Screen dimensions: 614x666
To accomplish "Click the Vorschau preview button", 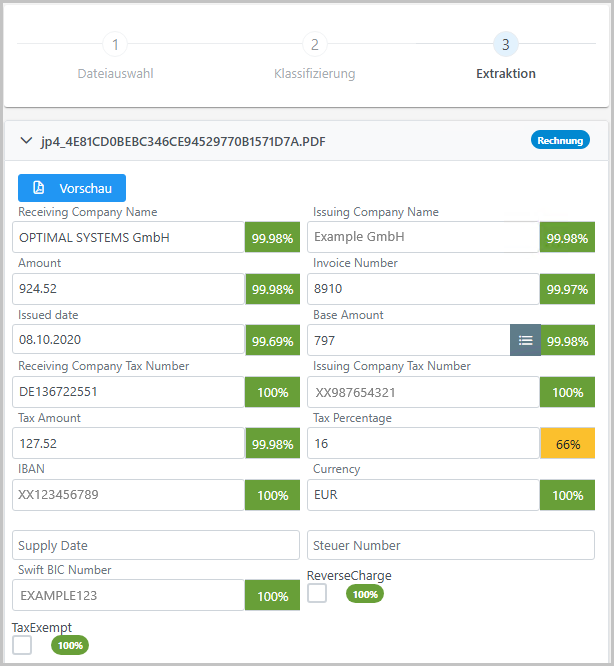I will [72, 188].
